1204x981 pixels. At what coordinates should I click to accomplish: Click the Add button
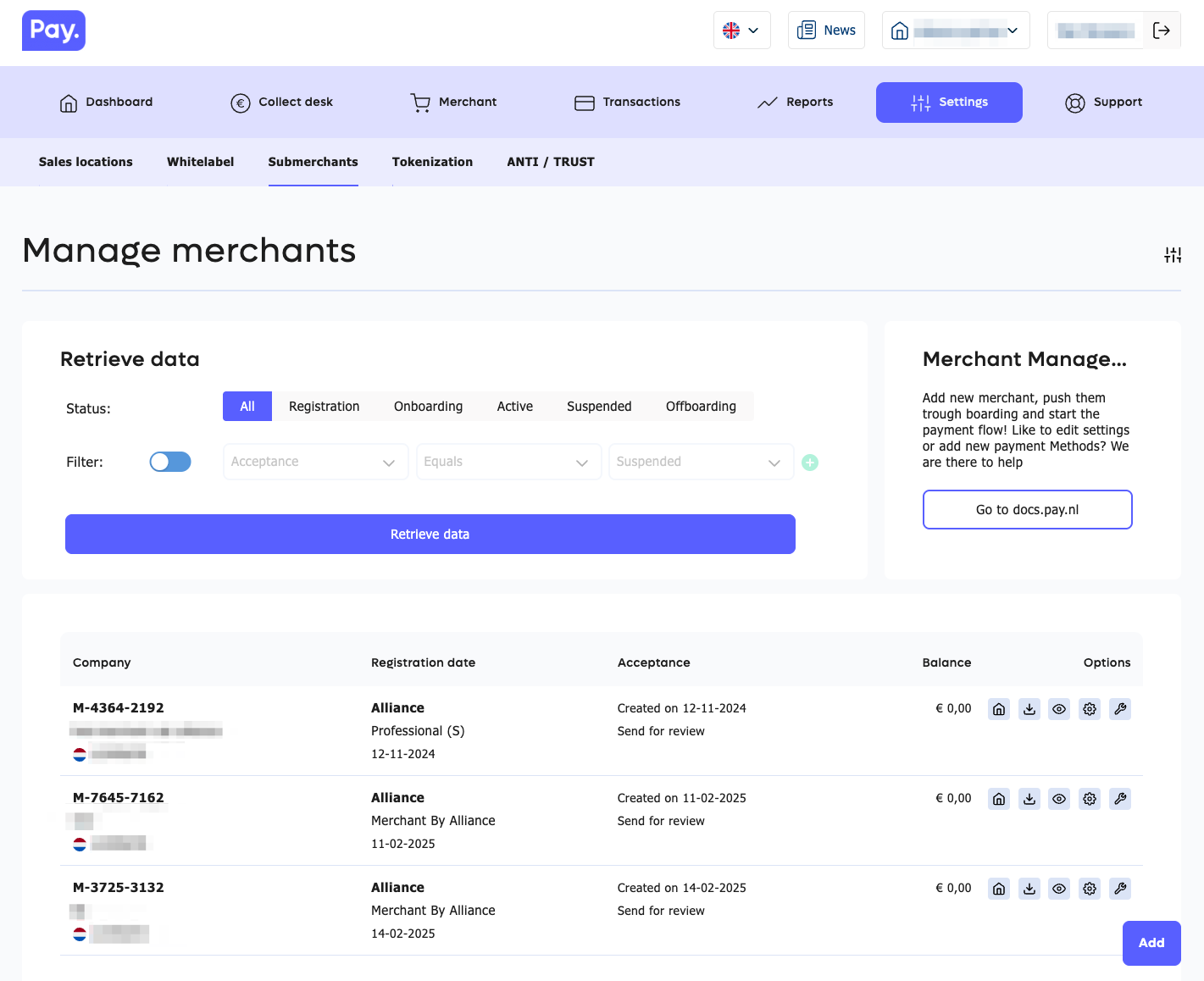[x=1151, y=943]
